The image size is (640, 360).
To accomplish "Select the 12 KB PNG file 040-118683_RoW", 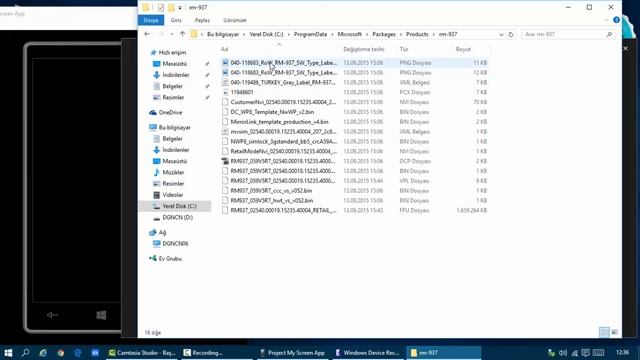I will 354,73.
